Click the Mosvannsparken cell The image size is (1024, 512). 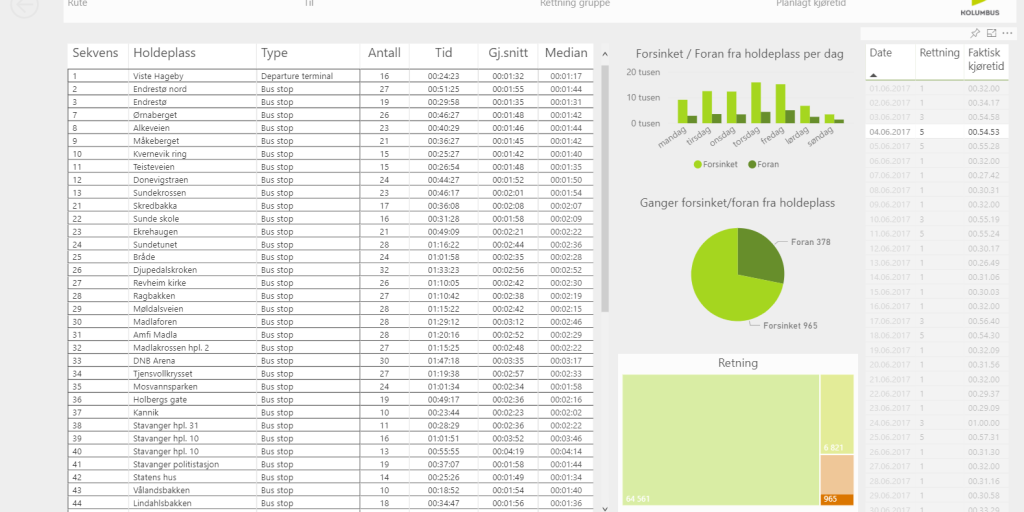[x=193, y=387]
